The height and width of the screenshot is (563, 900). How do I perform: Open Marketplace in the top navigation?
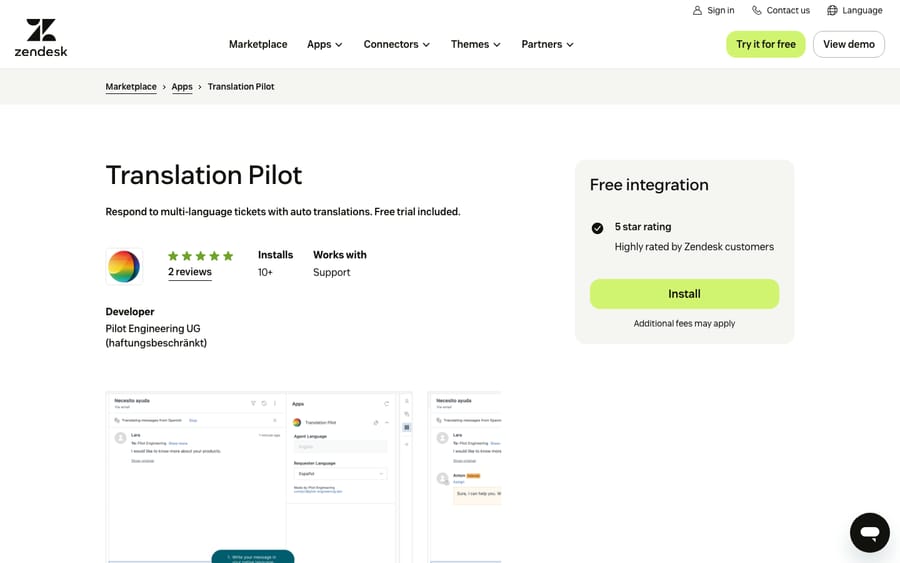click(x=258, y=44)
